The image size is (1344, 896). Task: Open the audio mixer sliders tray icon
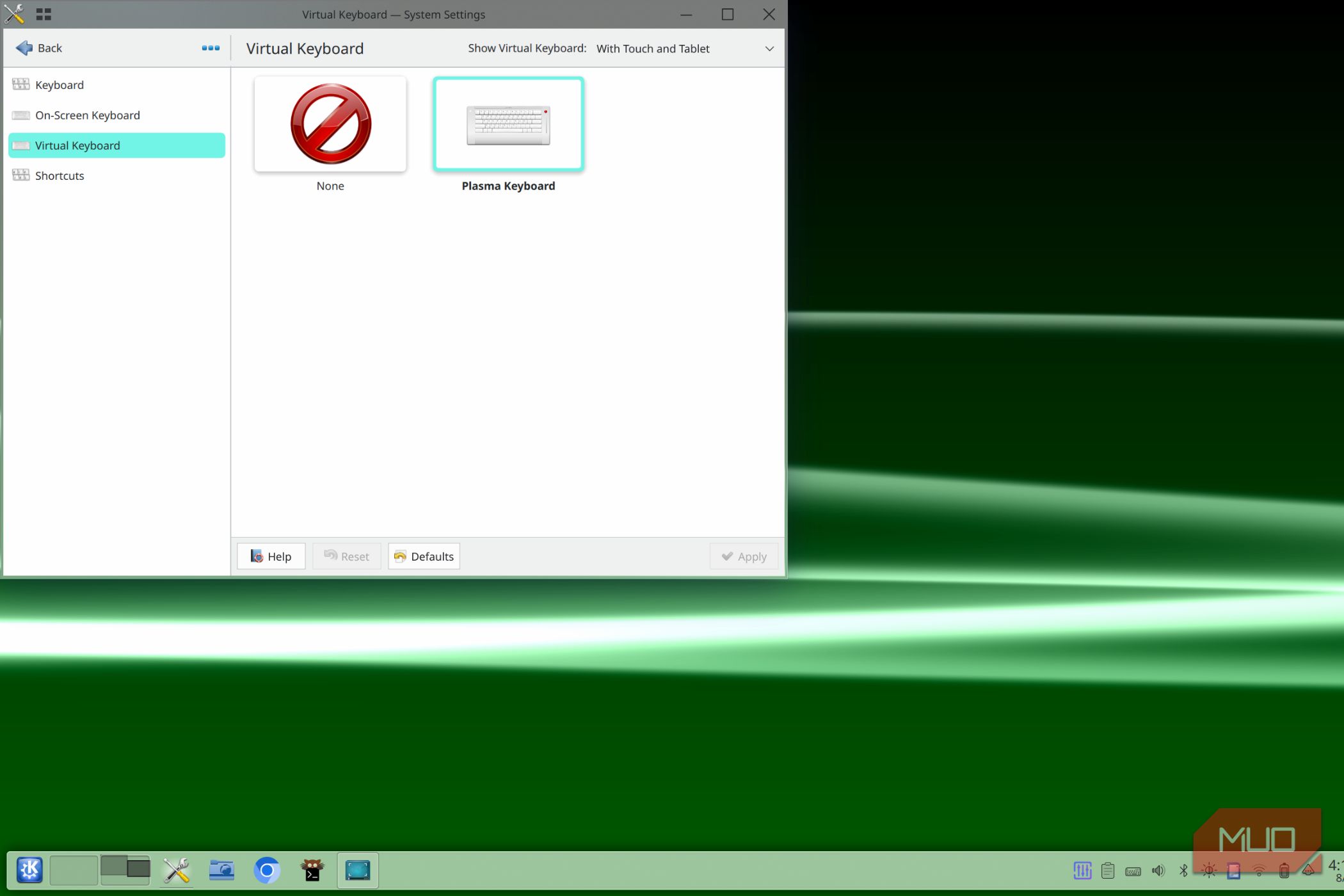[x=1083, y=870]
